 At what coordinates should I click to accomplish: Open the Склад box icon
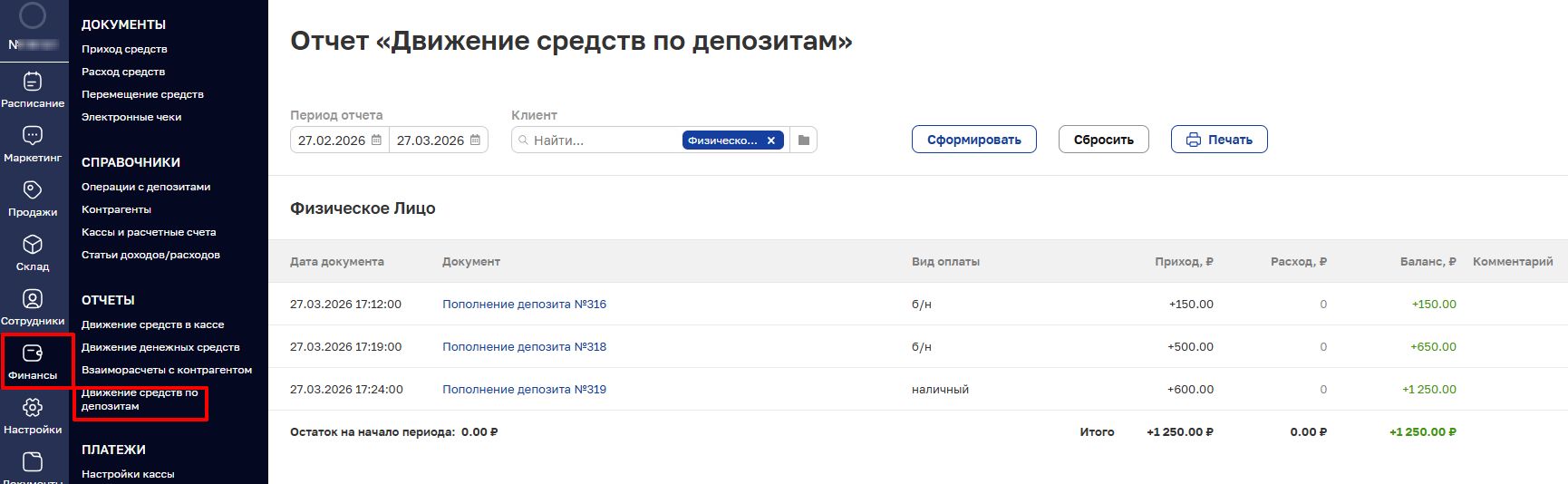tap(33, 246)
